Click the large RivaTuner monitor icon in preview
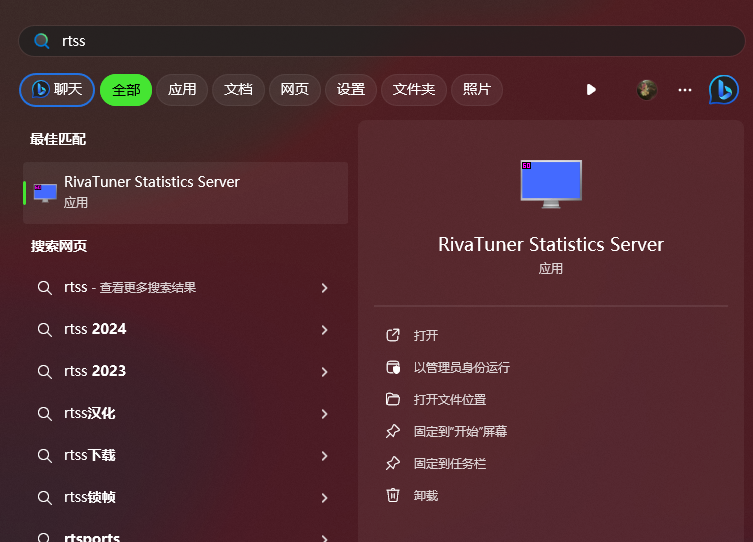Viewport: 753px width, 542px height. [x=551, y=184]
